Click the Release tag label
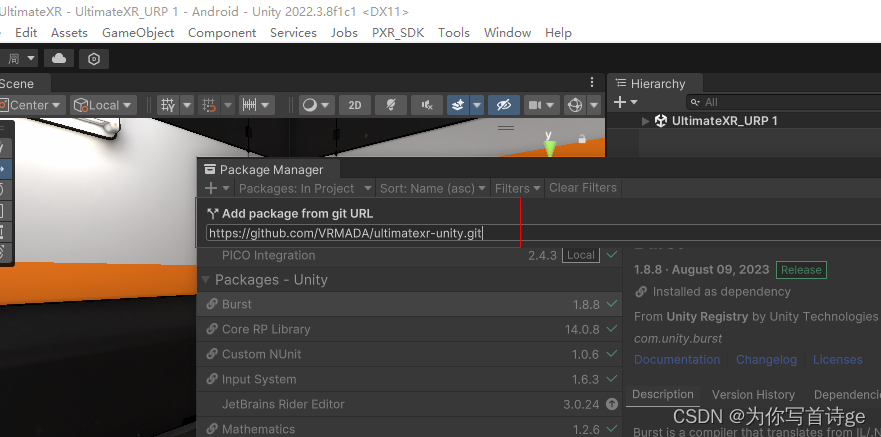This screenshot has width=881, height=437. coord(801,270)
